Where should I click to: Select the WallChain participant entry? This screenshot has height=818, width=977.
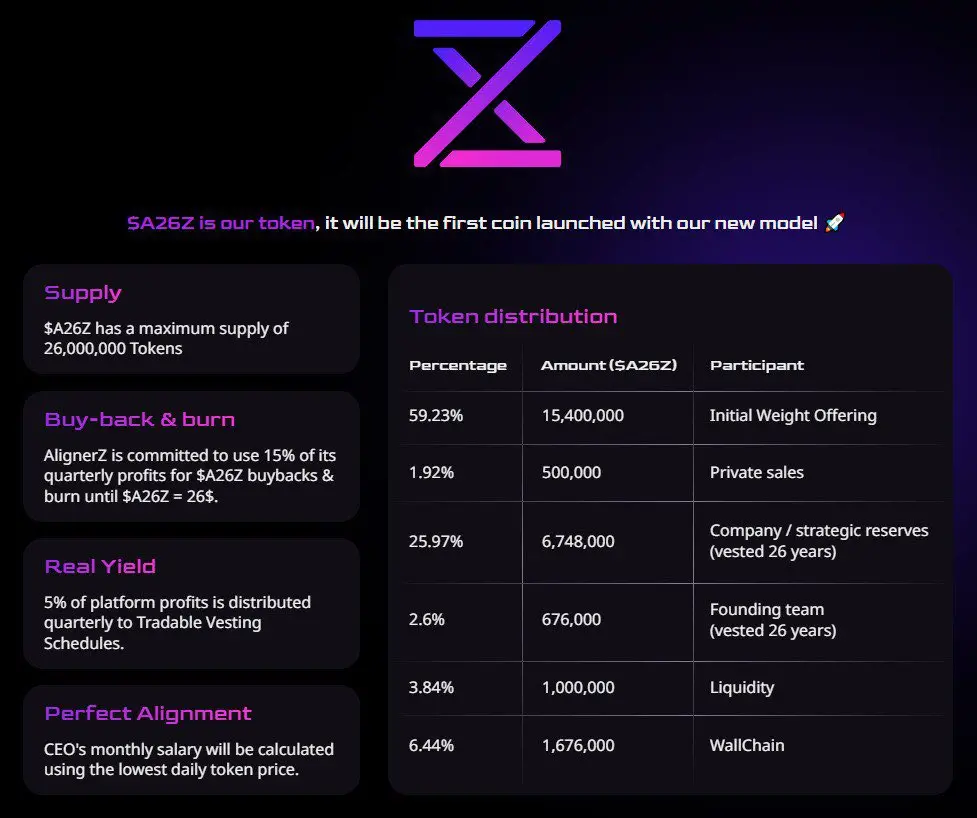747,745
